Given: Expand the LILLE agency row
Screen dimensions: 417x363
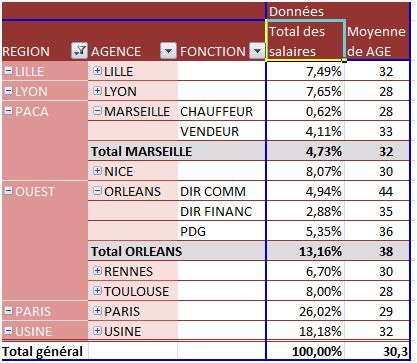Looking at the screenshot, I should (97, 71).
